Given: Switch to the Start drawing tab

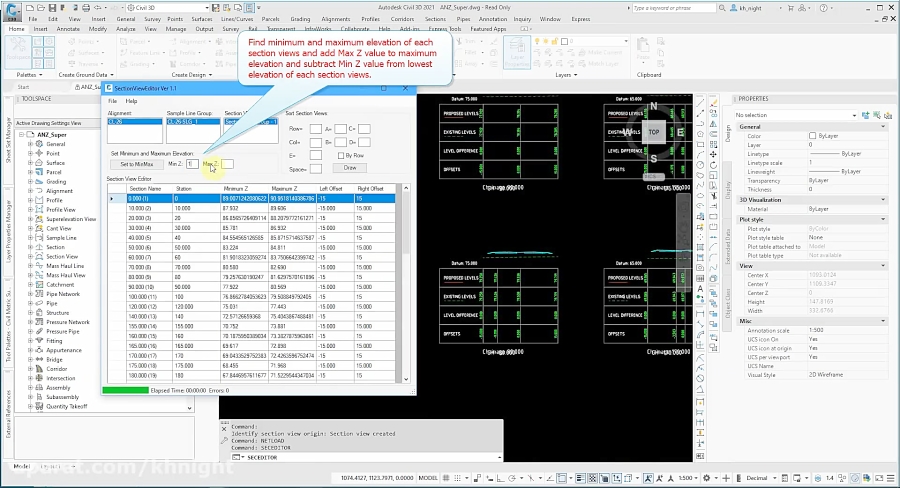Looking at the screenshot, I should coord(23,87).
